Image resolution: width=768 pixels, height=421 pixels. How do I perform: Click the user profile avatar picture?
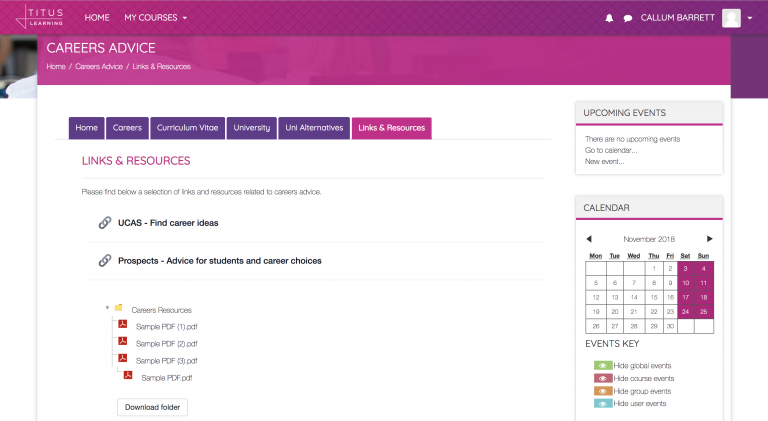pos(731,17)
